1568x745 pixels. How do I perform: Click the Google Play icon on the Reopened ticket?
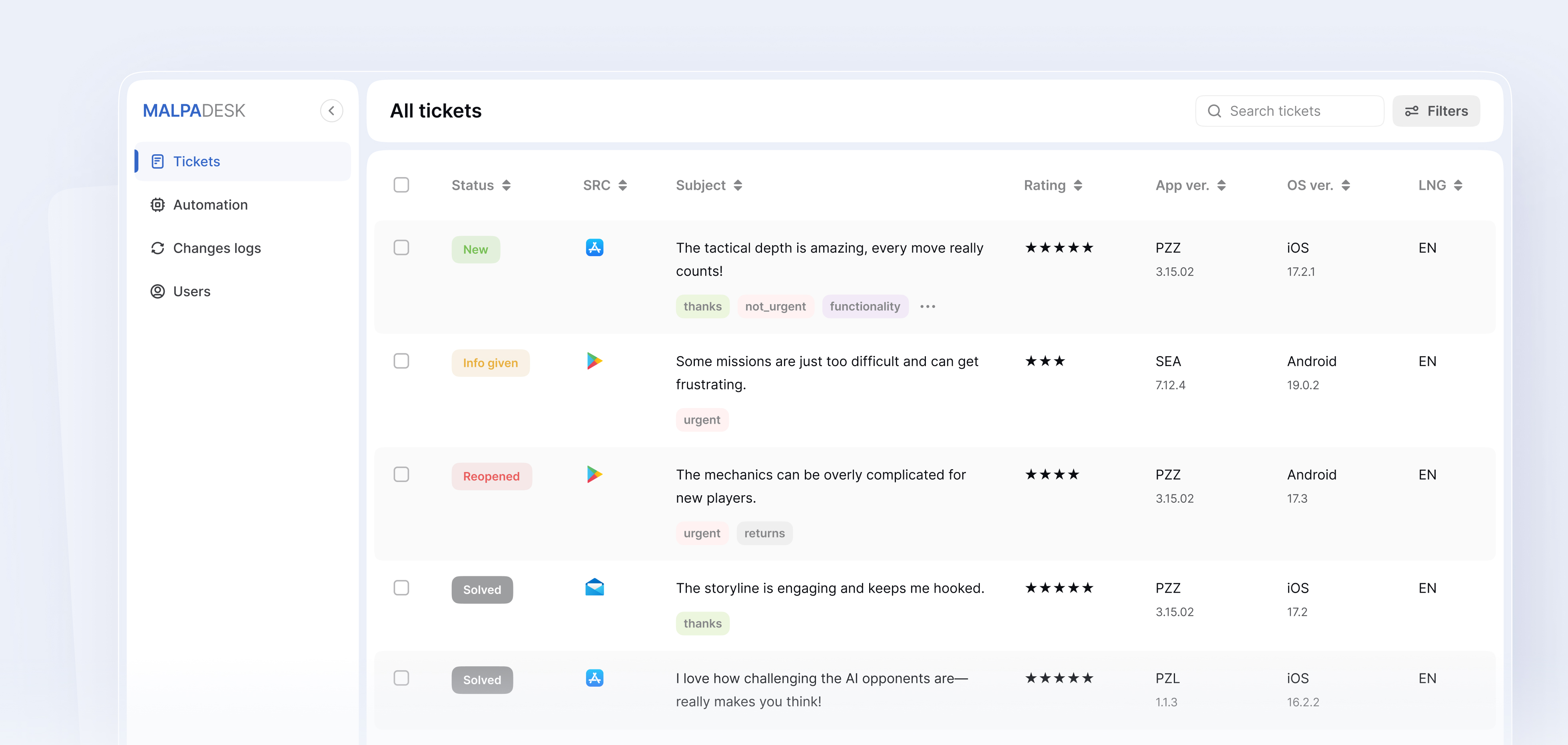pyautogui.click(x=594, y=474)
